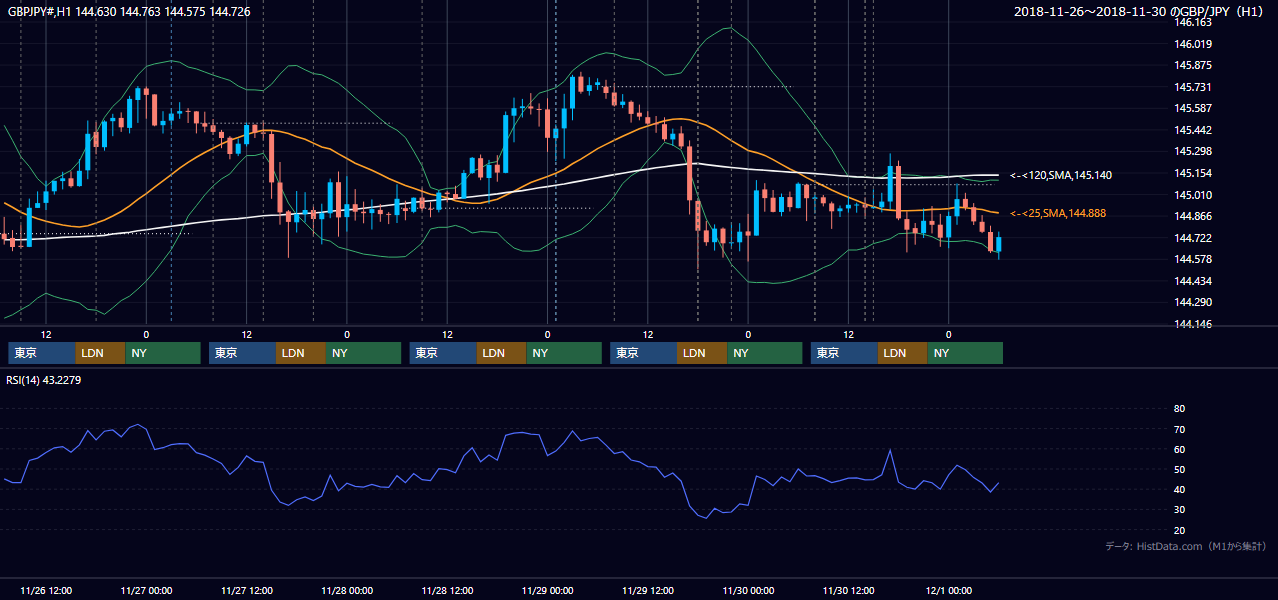Viewport: 1278px width, 600px height.
Task: Click the 11/26 12:00 time axis label
Action: tap(46, 590)
